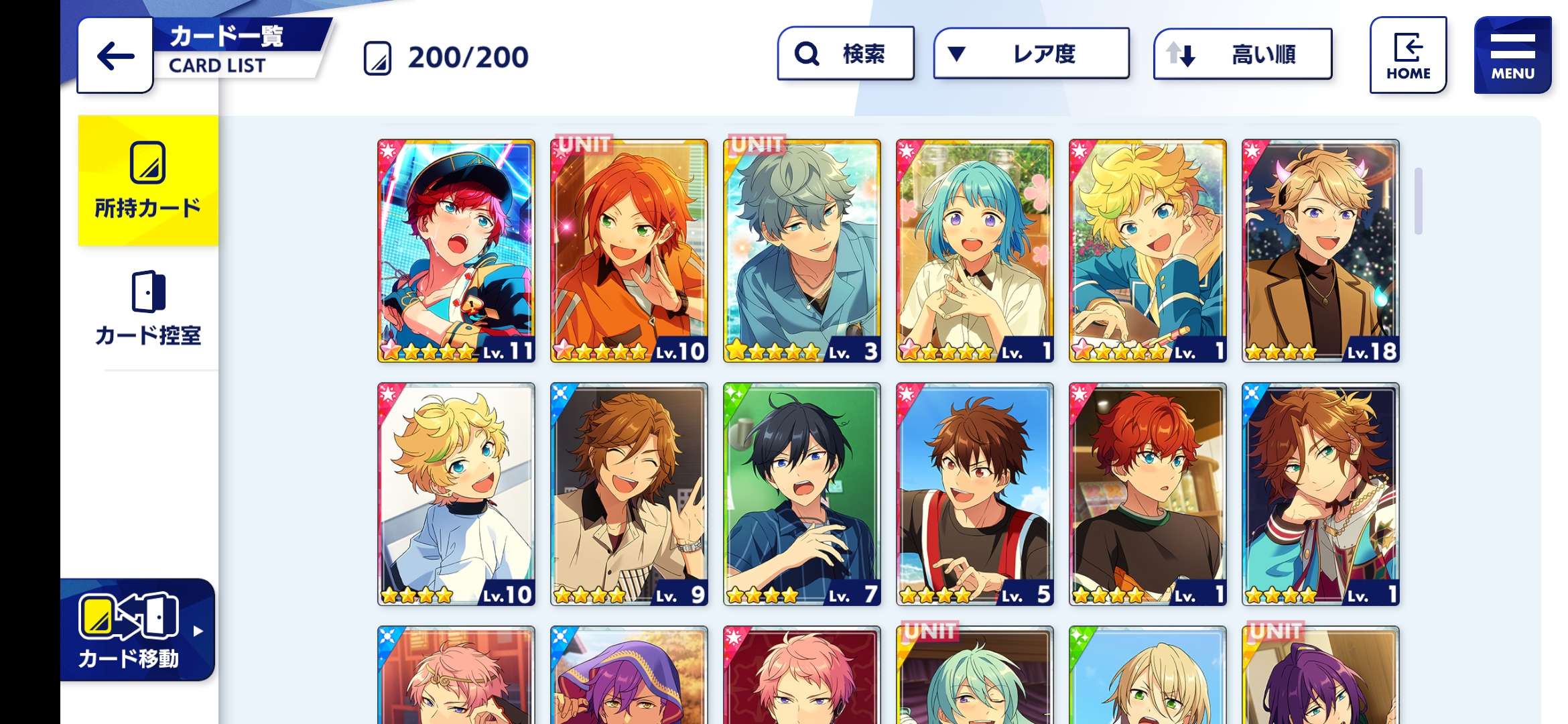Screen dimensions: 1568x724
Task: Tap the back arrow button
Action: (x=115, y=56)
